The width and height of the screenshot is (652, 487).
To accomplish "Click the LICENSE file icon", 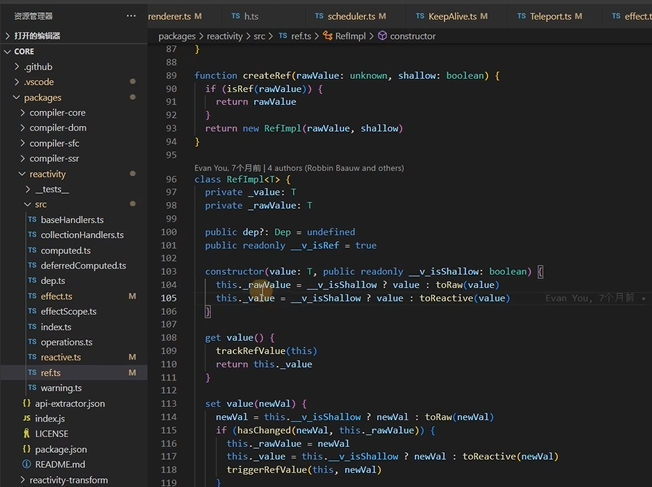I will (x=27, y=433).
